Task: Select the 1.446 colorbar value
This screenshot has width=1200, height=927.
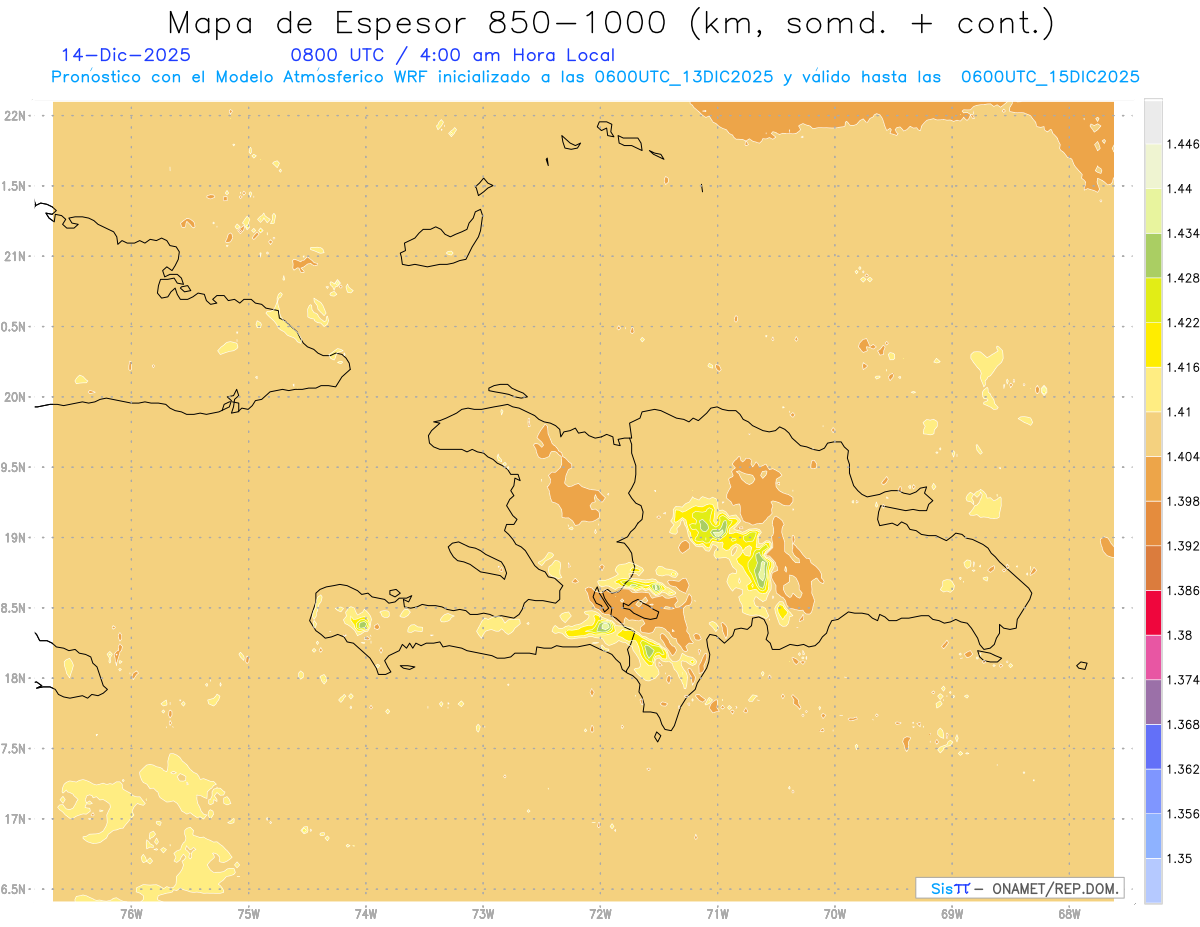Action: 1182,144
